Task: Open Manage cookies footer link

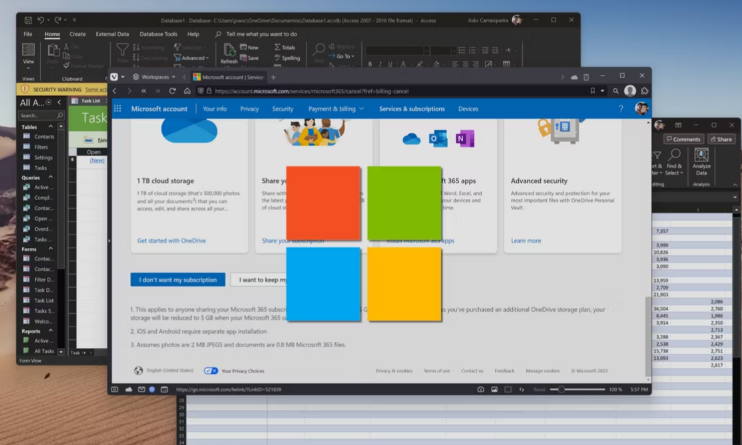Action: (x=542, y=371)
